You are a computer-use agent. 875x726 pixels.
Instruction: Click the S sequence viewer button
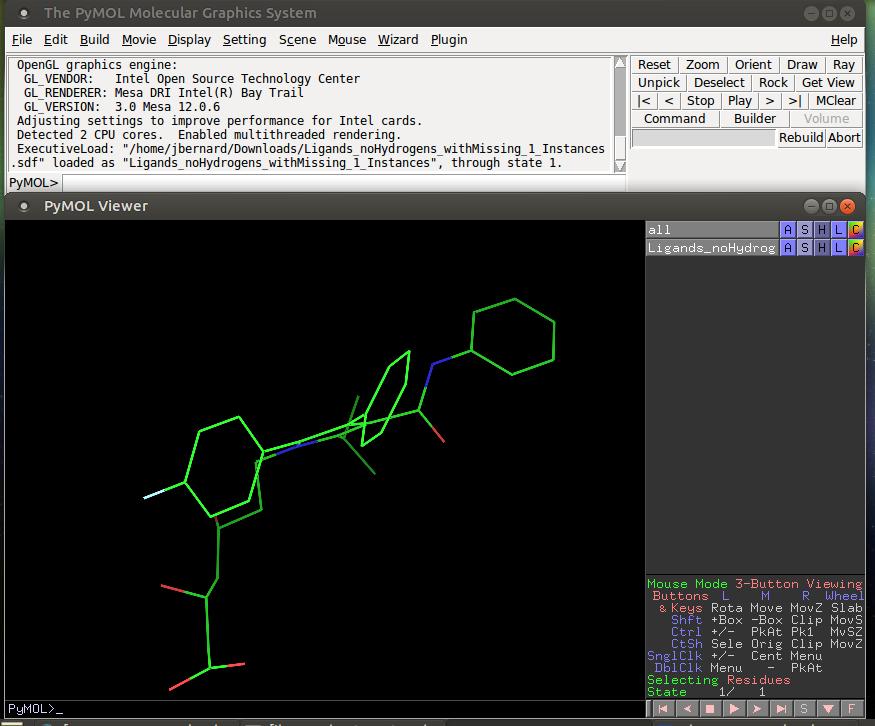pos(804,708)
